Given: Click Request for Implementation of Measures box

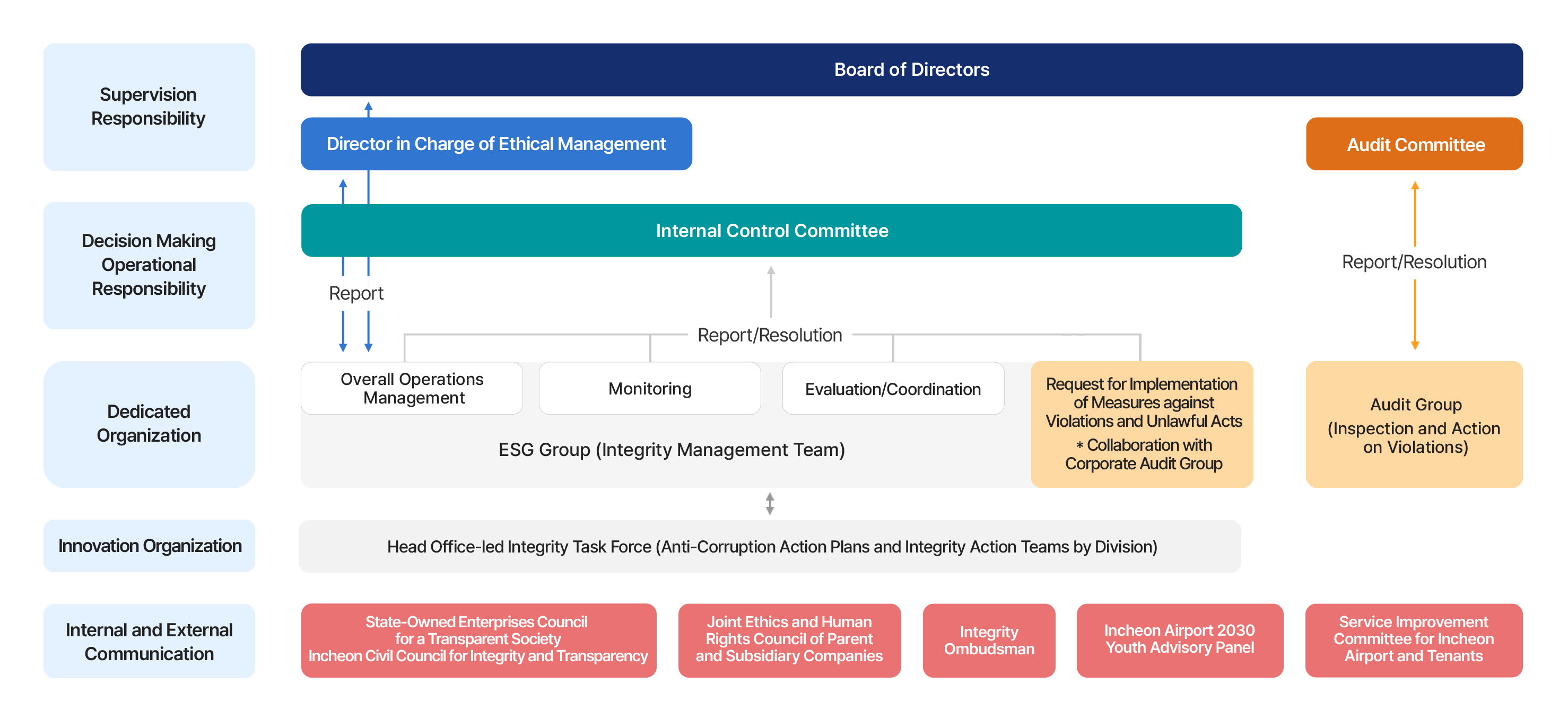Looking at the screenshot, I should 1142,423.
